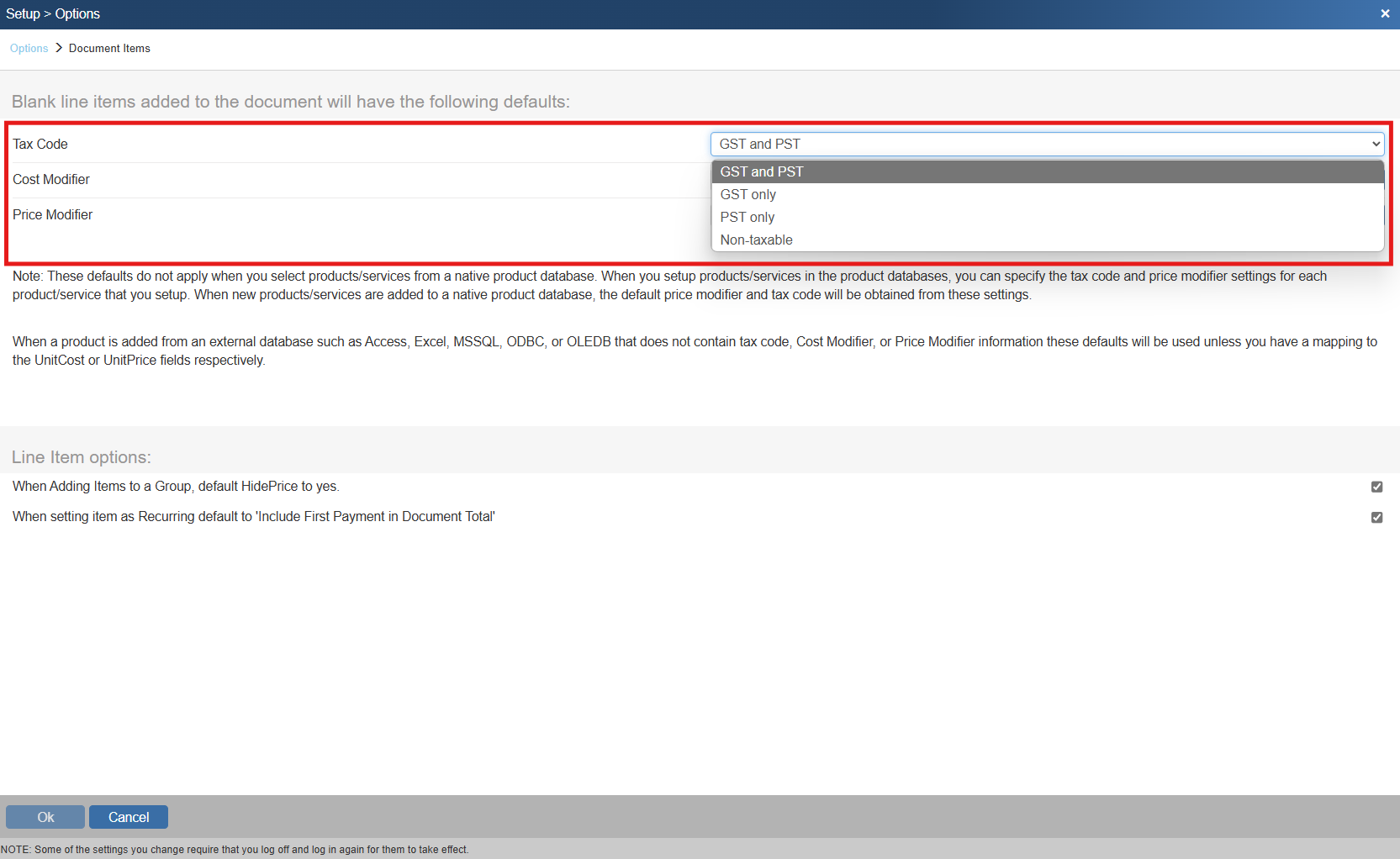Click the 'Setup > Options' title text
1400x859 pixels.
[x=53, y=14]
